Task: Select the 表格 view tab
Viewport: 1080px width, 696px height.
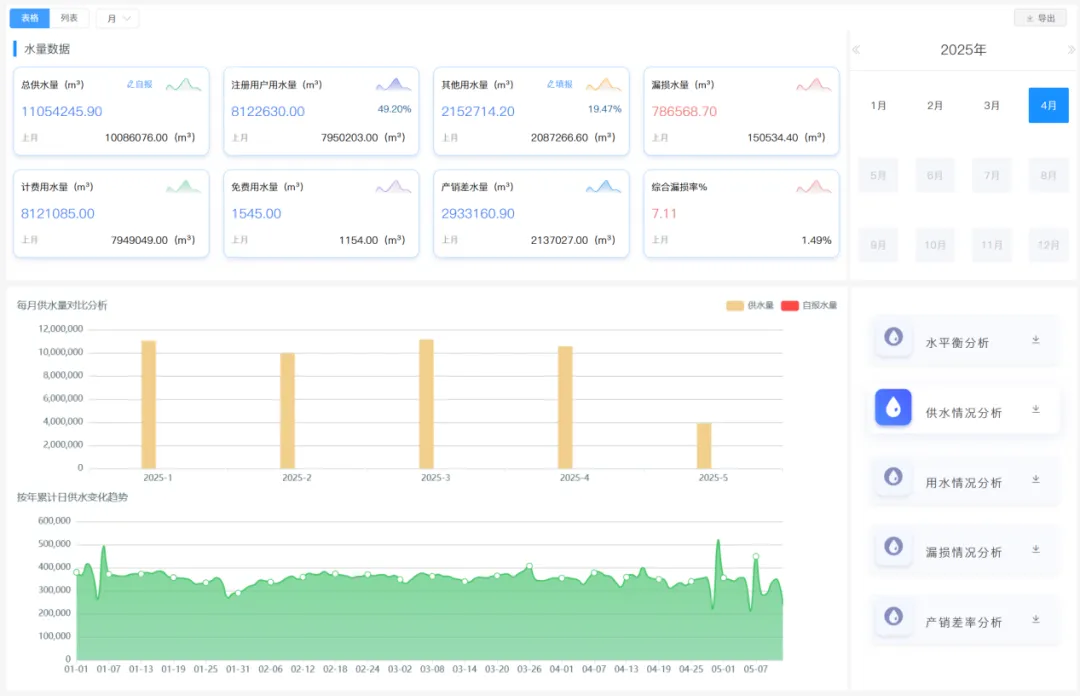Action: point(30,18)
